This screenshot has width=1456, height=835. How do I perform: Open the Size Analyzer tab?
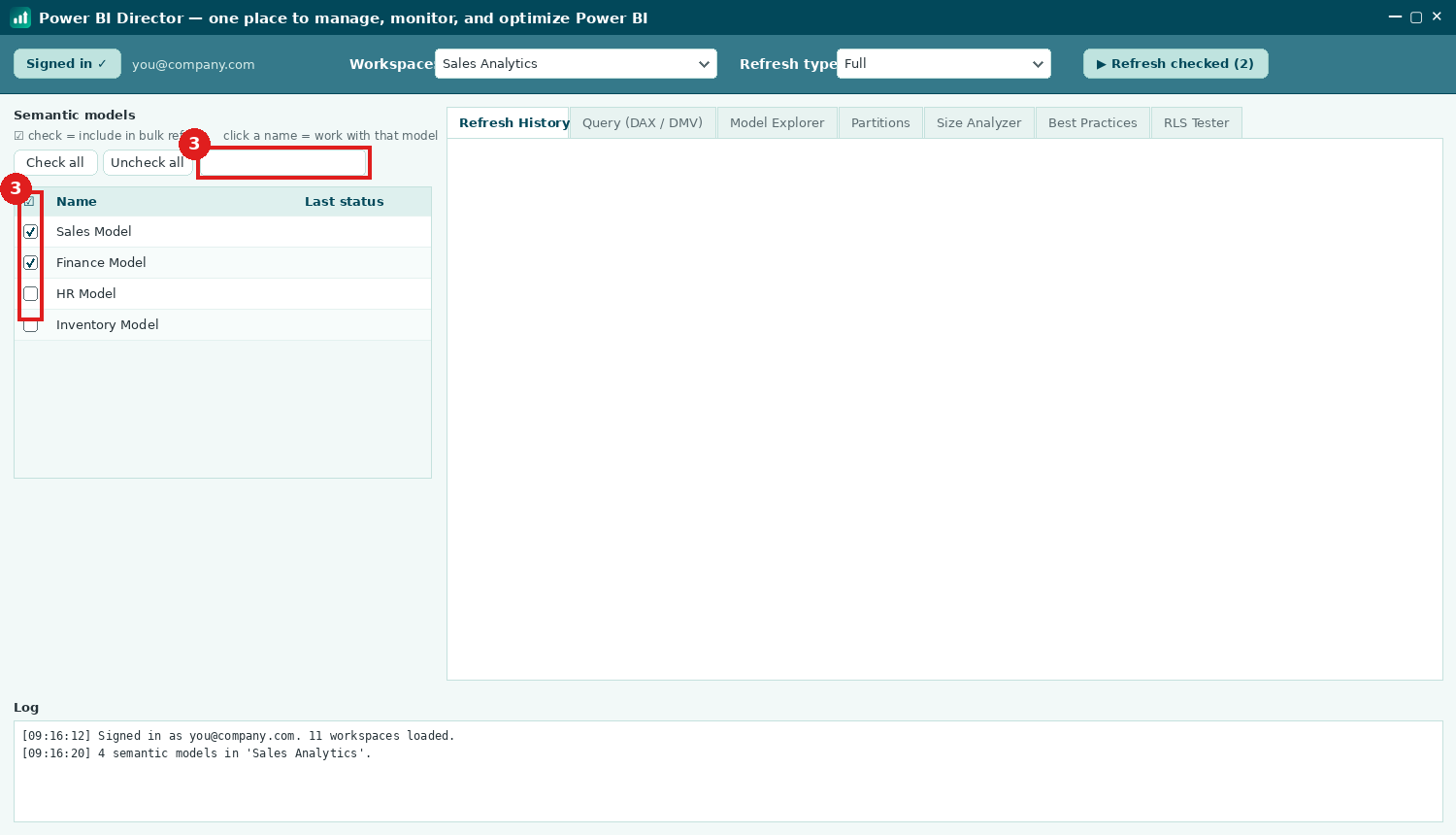(x=978, y=123)
